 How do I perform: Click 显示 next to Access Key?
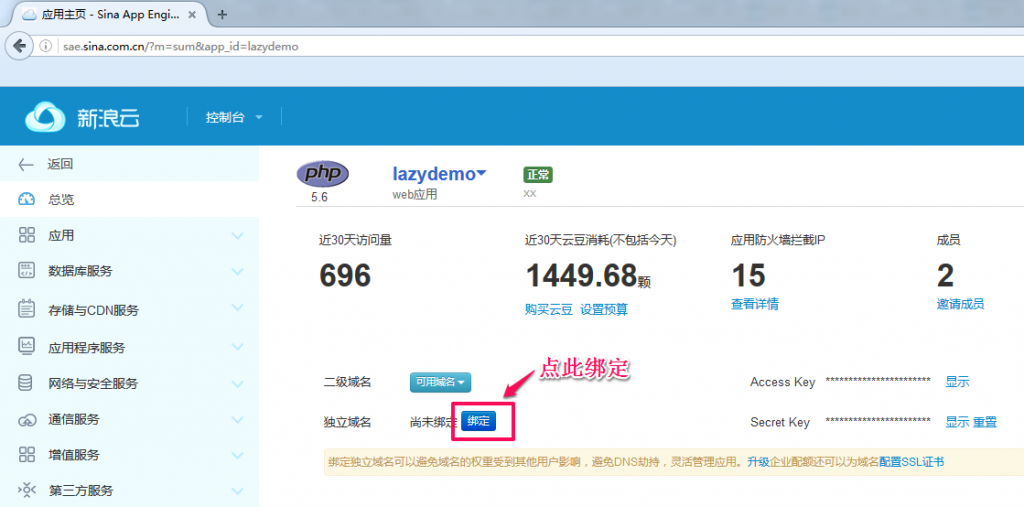pos(957,382)
